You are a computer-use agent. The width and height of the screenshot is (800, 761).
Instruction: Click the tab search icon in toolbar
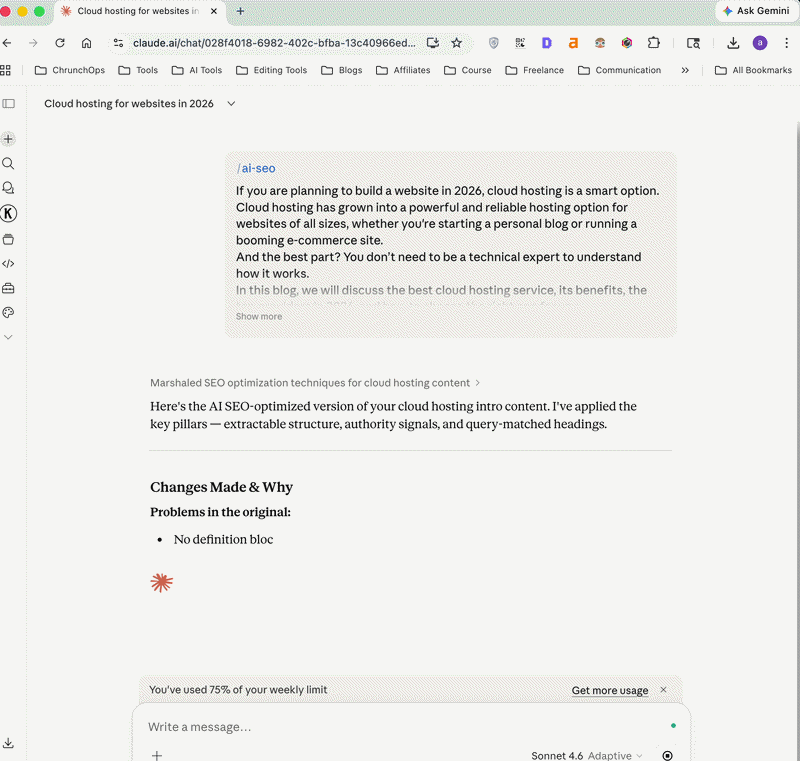pyautogui.click(x=693, y=43)
